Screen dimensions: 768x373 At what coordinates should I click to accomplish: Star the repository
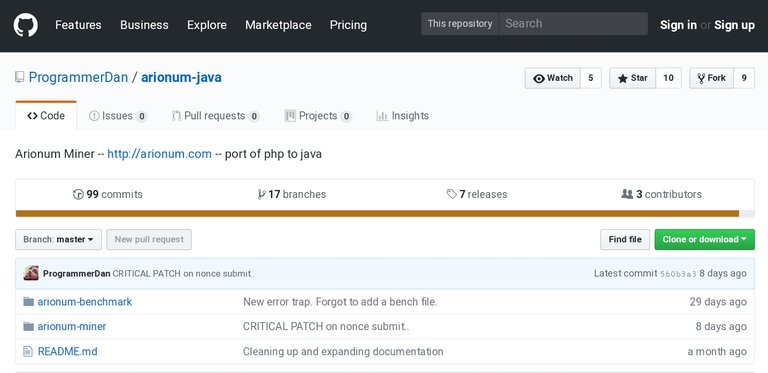tap(632, 78)
